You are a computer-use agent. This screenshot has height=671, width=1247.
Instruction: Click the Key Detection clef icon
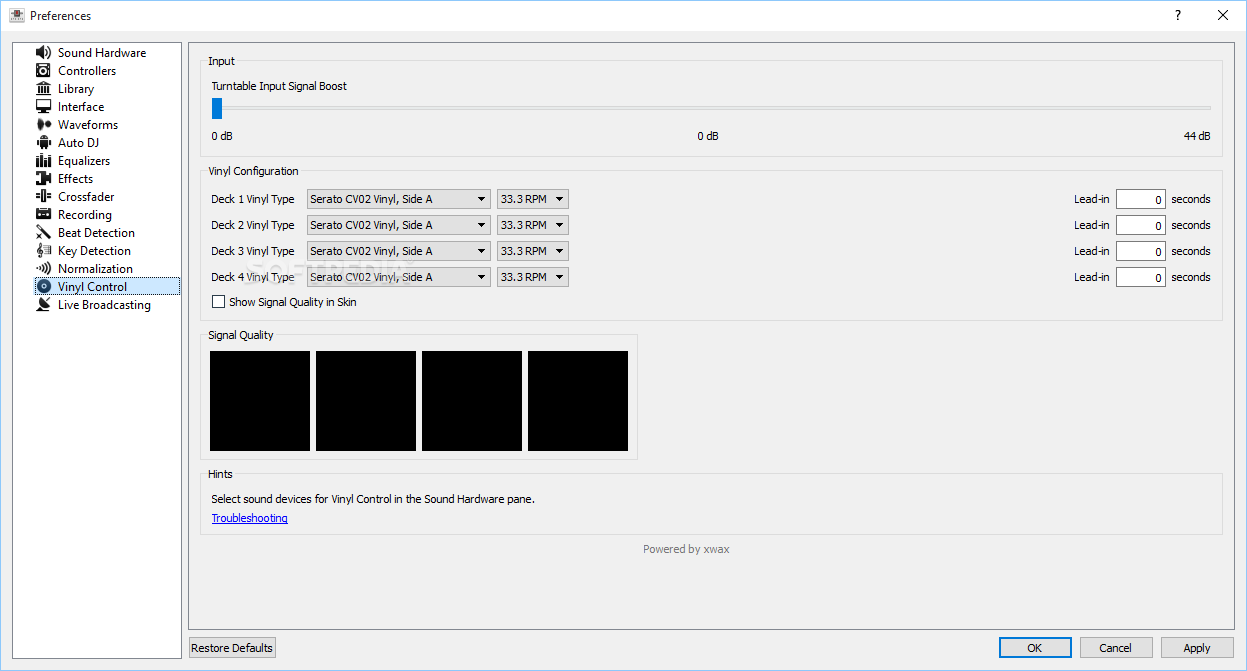43,251
